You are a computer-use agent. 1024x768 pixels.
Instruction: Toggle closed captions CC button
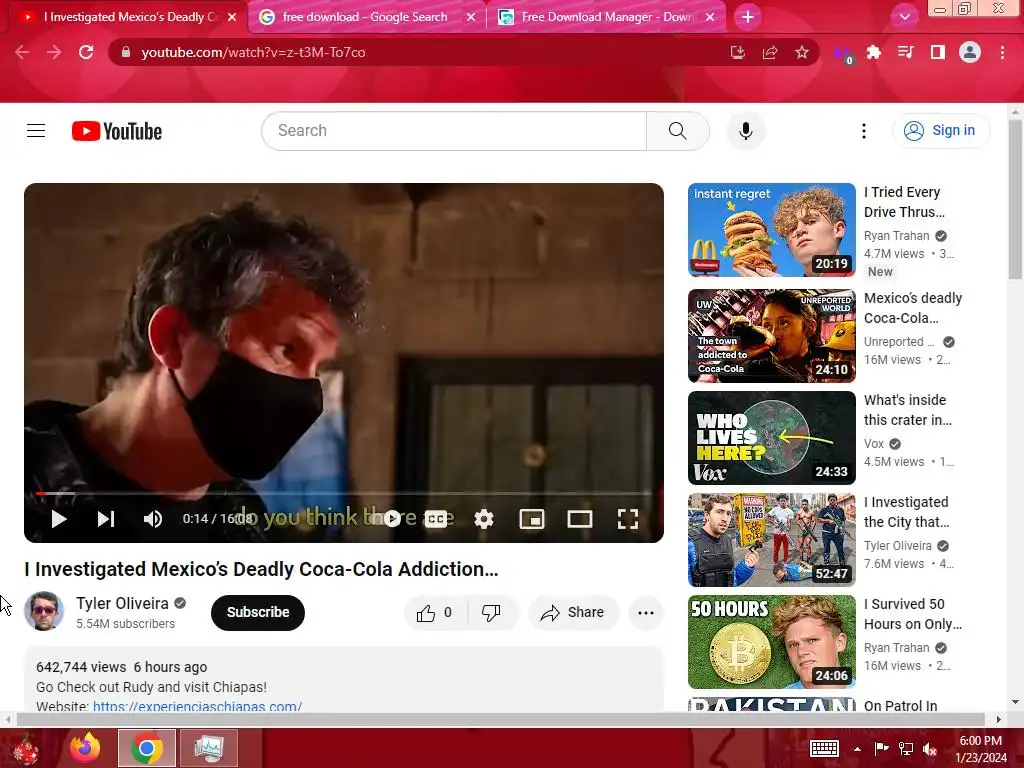[436, 519]
